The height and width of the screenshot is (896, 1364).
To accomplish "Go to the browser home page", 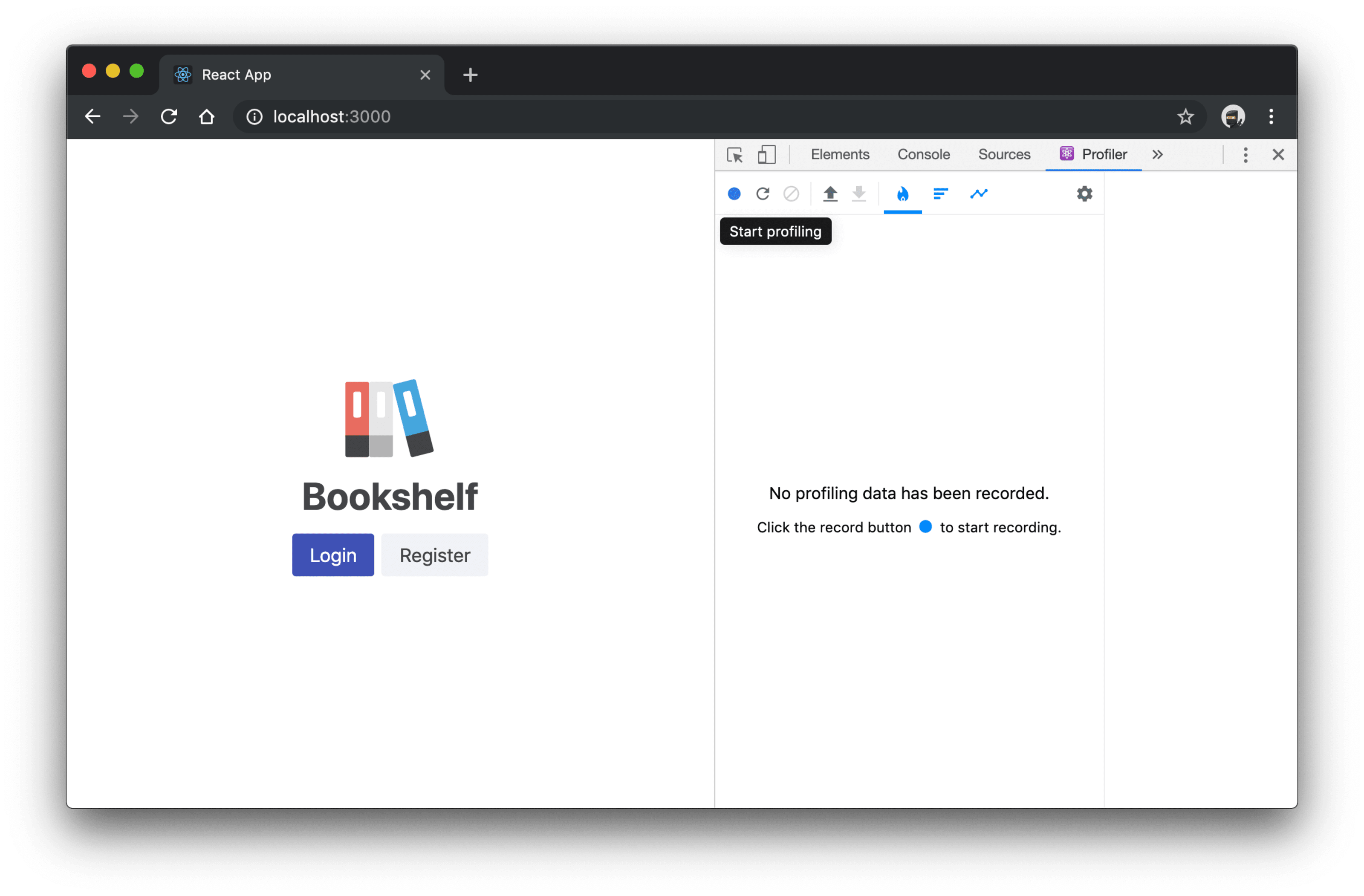I will click(207, 117).
